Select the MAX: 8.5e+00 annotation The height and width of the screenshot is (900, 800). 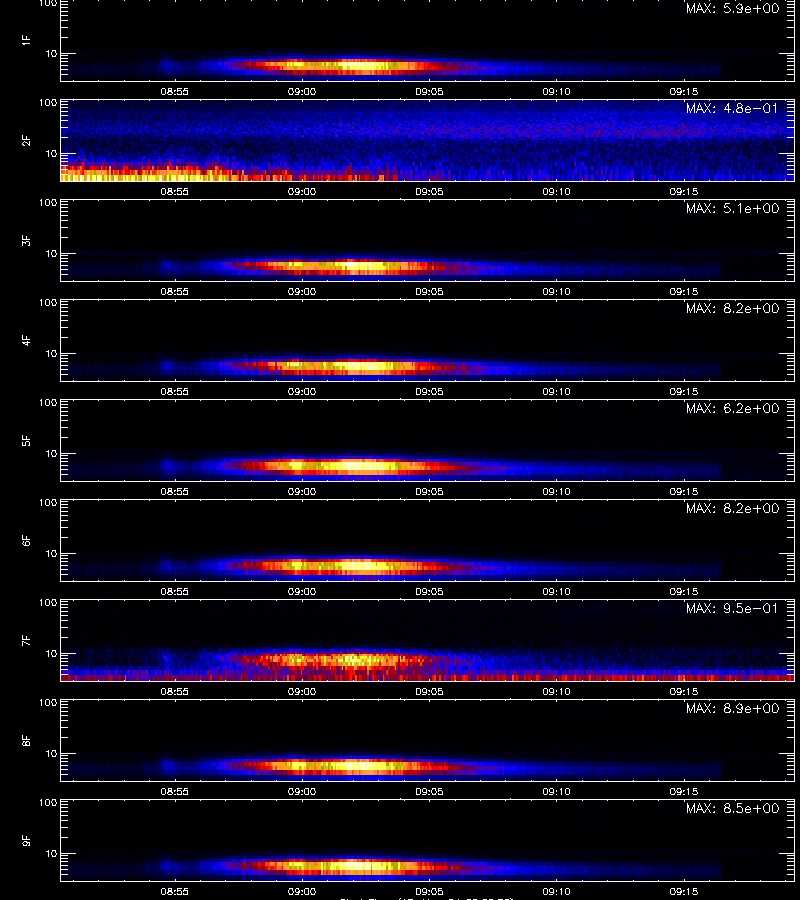(x=732, y=809)
